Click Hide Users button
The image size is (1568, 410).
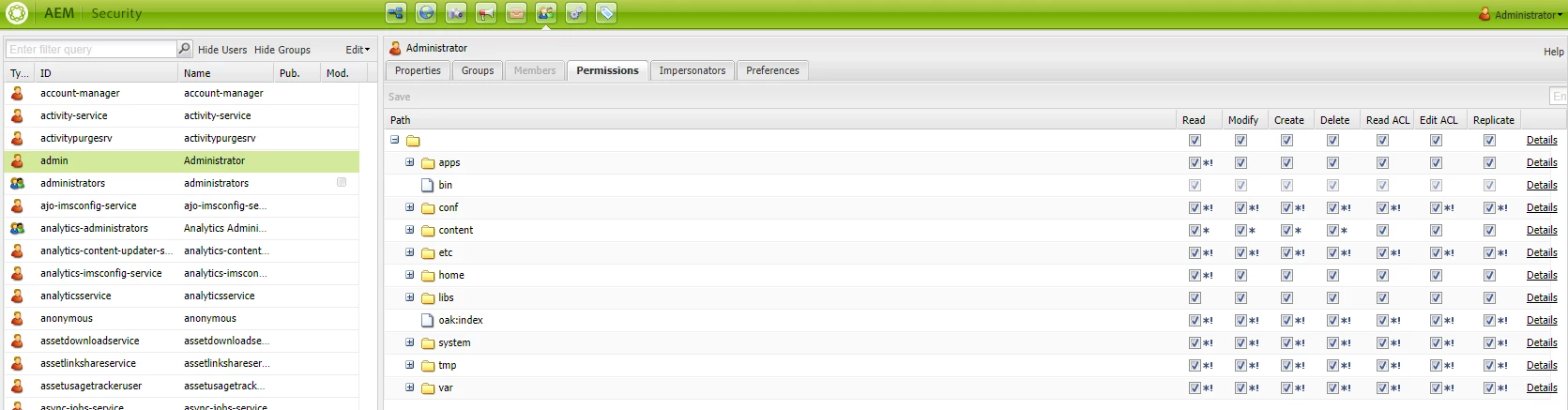(x=222, y=50)
